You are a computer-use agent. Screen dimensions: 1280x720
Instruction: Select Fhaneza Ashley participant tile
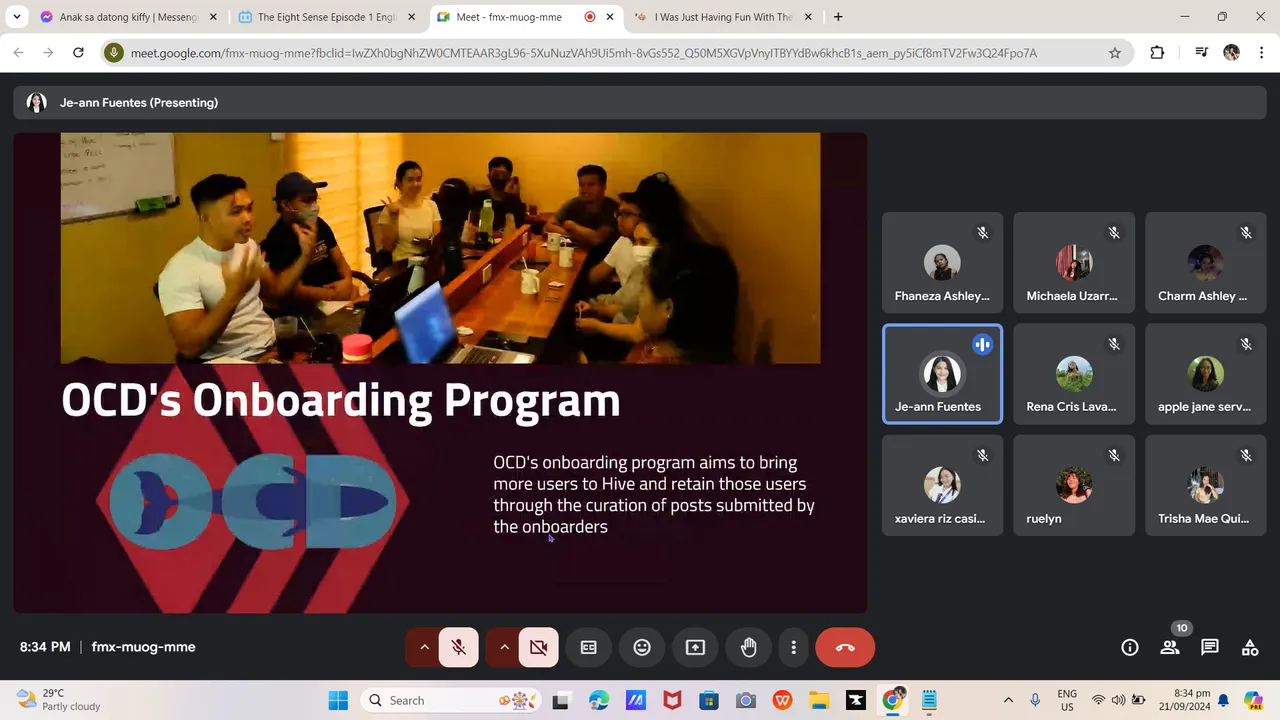(942, 263)
